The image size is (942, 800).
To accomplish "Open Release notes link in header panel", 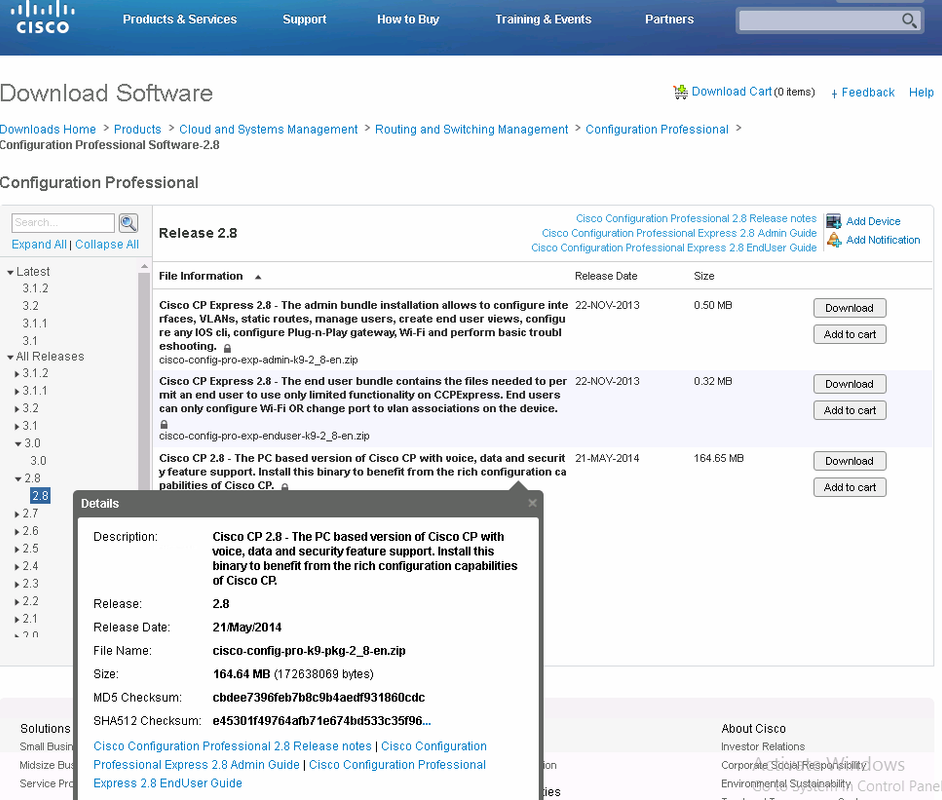I will click(x=696, y=219).
